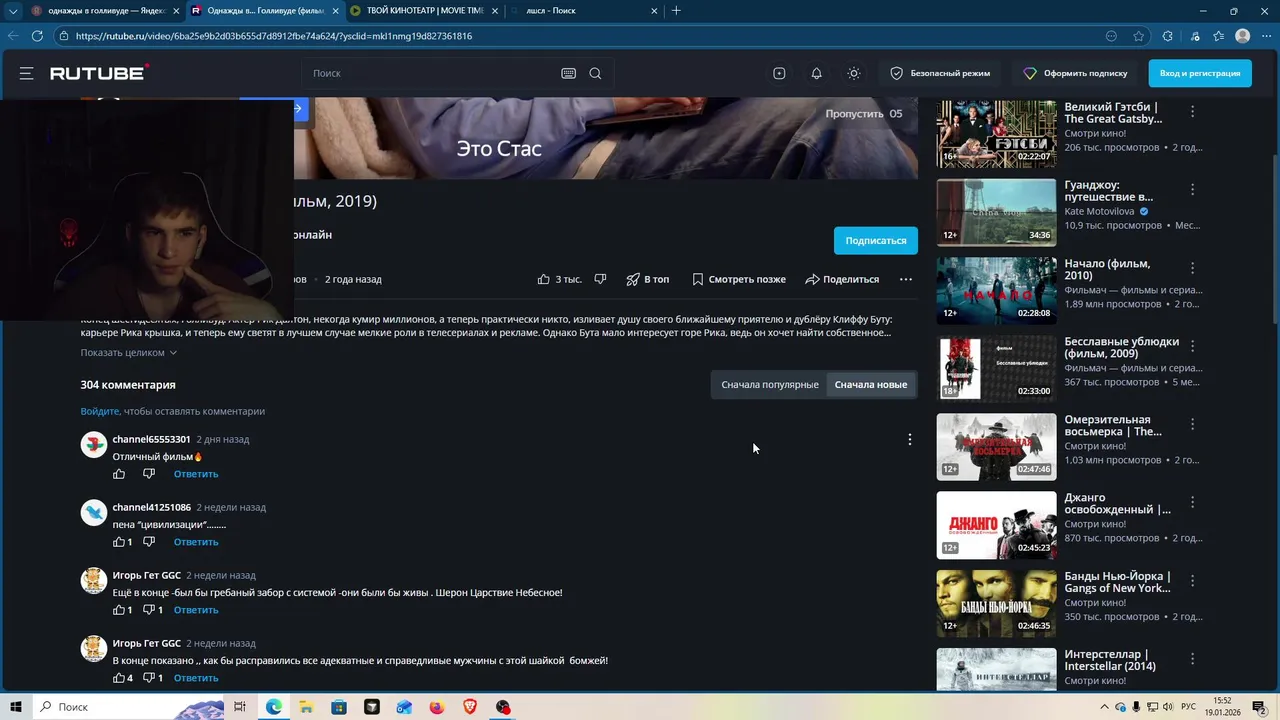Click channel41251086 avatar
Screen dimensions: 1280x720
tap(94, 513)
